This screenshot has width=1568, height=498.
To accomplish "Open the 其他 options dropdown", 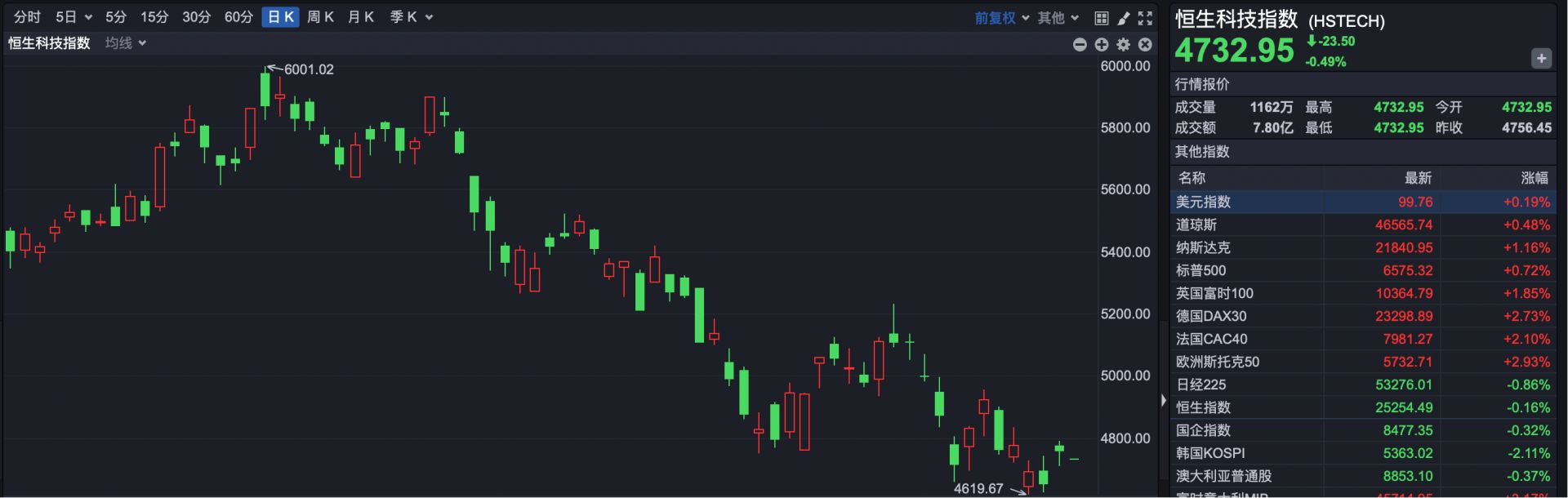I will point(1058,17).
